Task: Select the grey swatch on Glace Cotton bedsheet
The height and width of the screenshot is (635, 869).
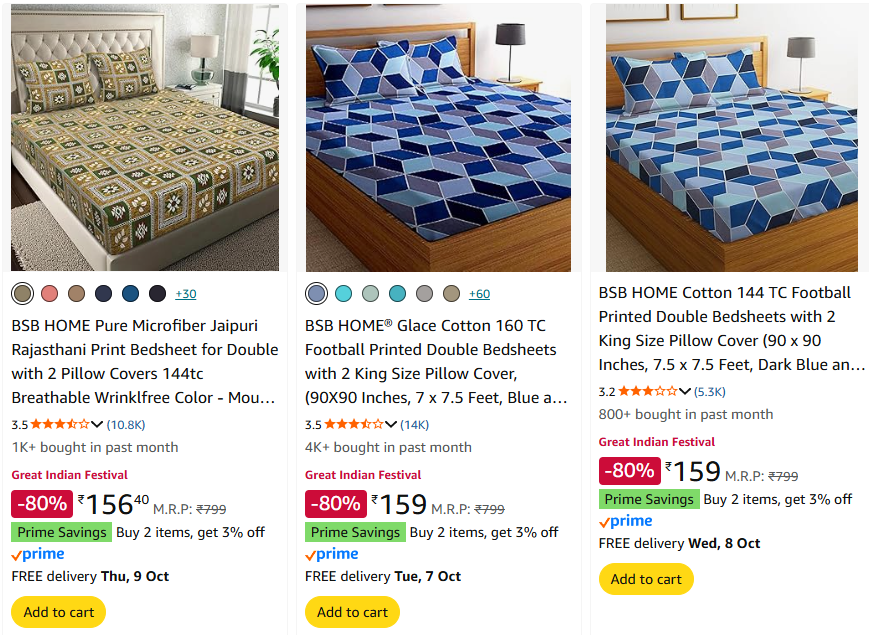Action: pos(424,293)
